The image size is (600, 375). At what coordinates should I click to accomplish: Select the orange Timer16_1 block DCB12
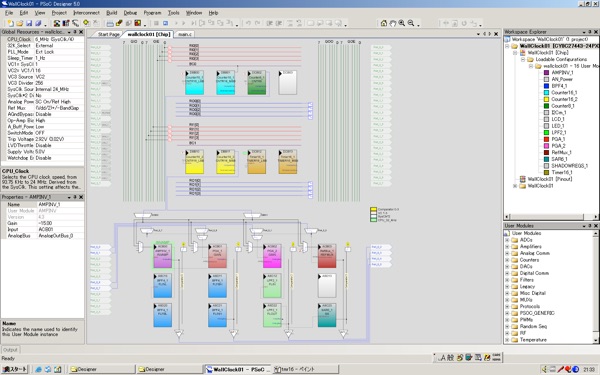pyautogui.click(x=256, y=162)
